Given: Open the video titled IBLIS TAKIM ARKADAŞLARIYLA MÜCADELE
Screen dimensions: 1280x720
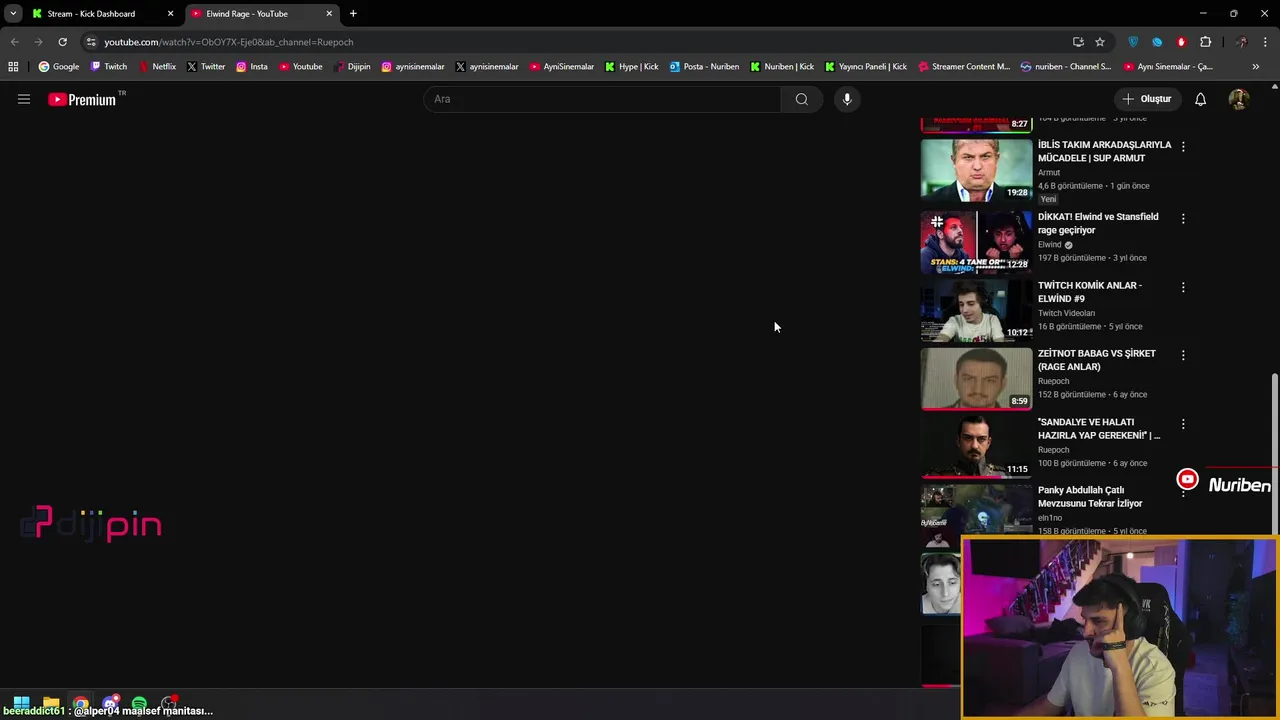Looking at the screenshot, I should click(x=1104, y=151).
